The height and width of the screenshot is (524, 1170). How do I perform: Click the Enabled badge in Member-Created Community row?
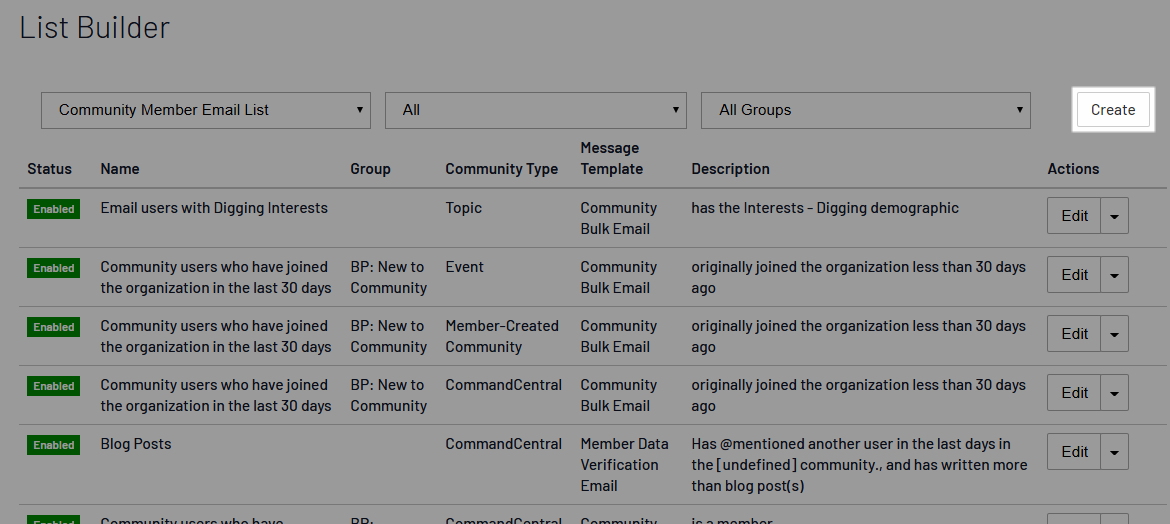click(54, 327)
